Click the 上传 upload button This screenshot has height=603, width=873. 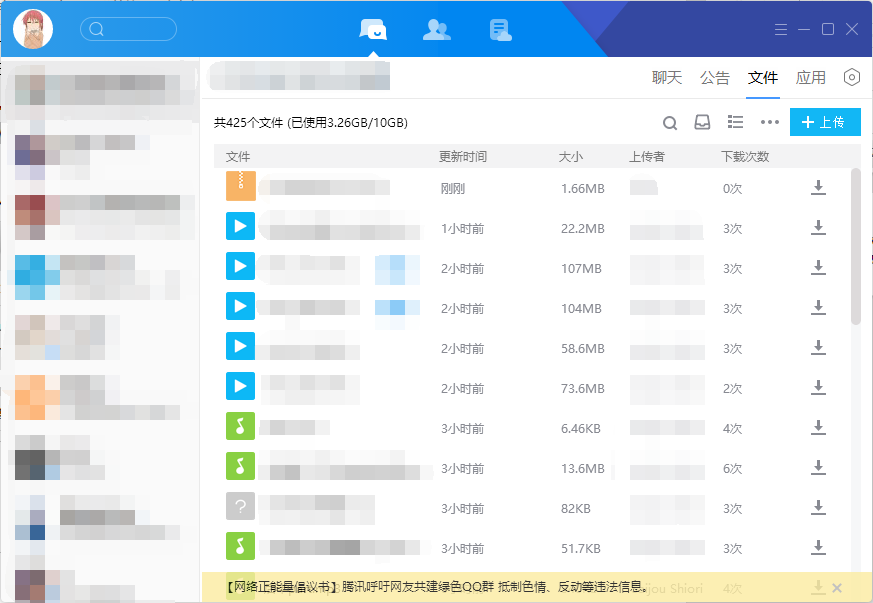coord(824,122)
